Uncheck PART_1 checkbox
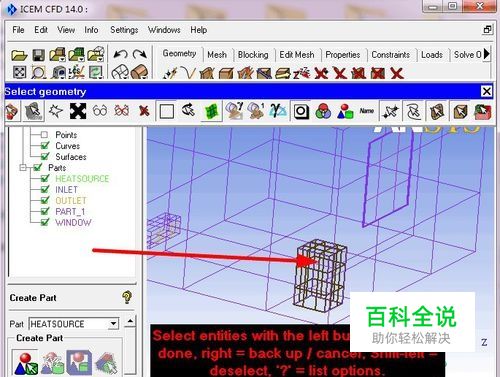Screen dimensions: 500x377 tap(45, 211)
